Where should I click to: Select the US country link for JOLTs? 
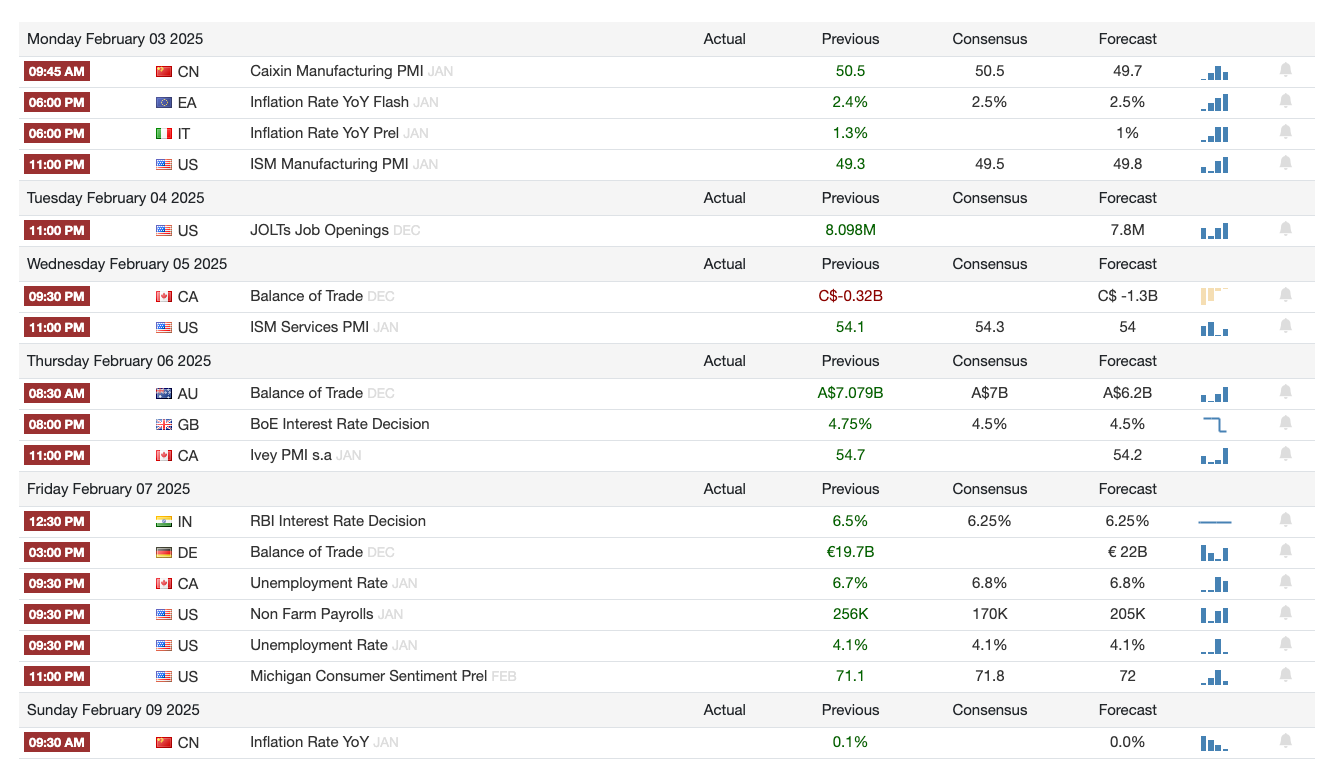click(188, 230)
